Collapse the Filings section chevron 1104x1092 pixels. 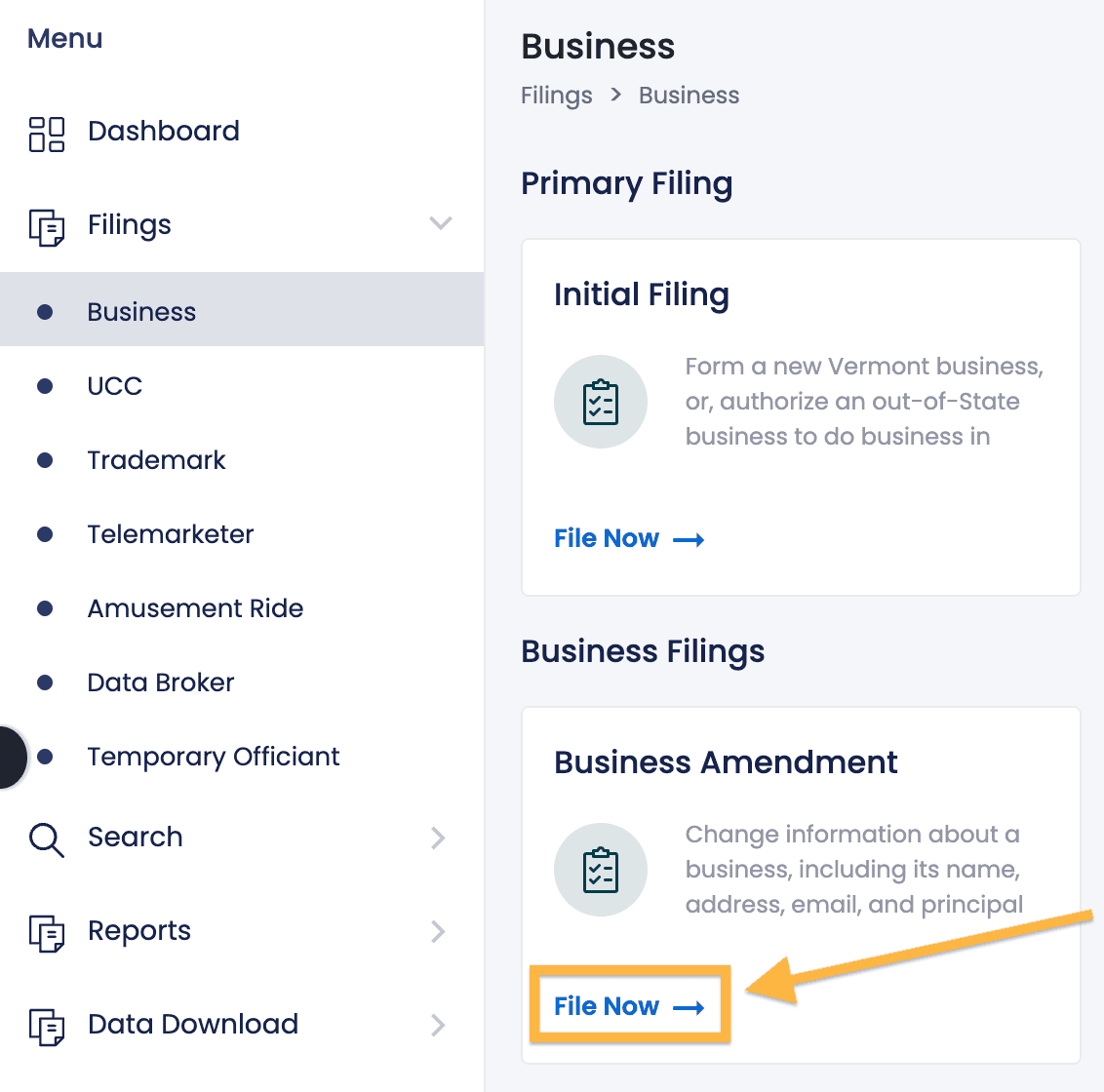click(x=440, y=223)
